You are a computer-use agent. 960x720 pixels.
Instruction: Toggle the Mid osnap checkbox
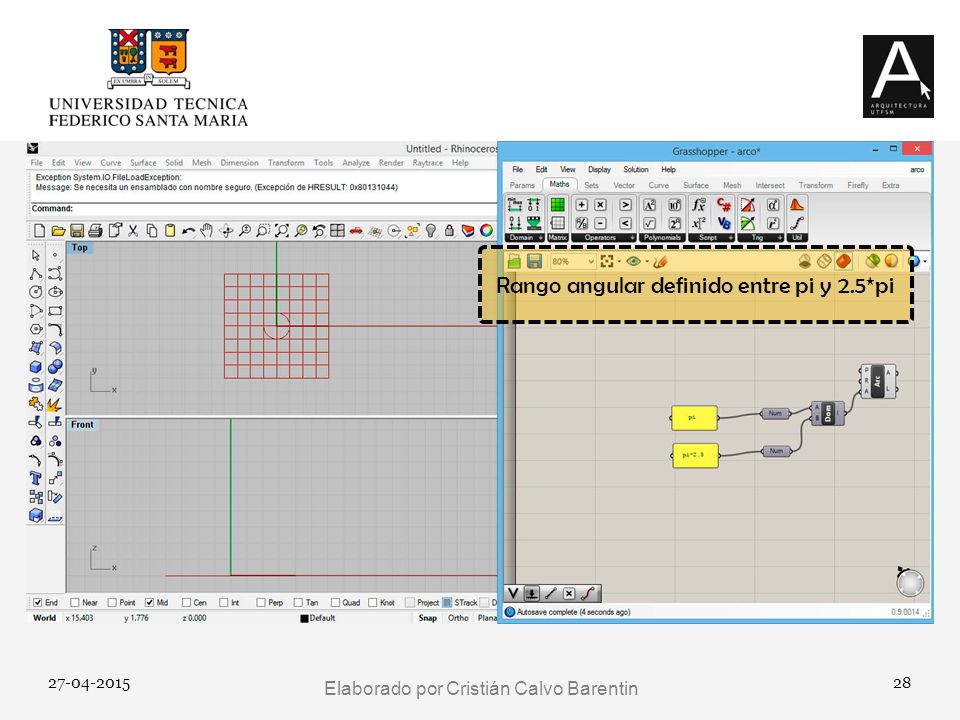(x=149, y=602)
